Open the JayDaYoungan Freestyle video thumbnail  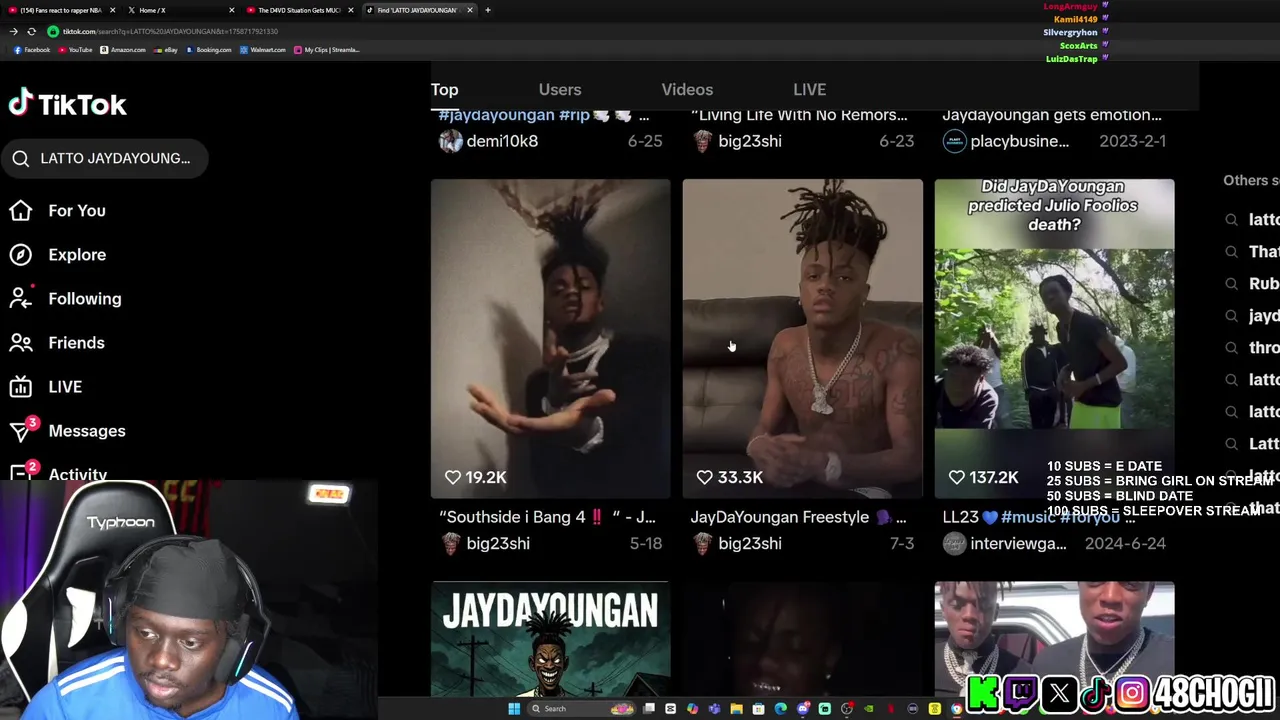[x=803, y=338]
